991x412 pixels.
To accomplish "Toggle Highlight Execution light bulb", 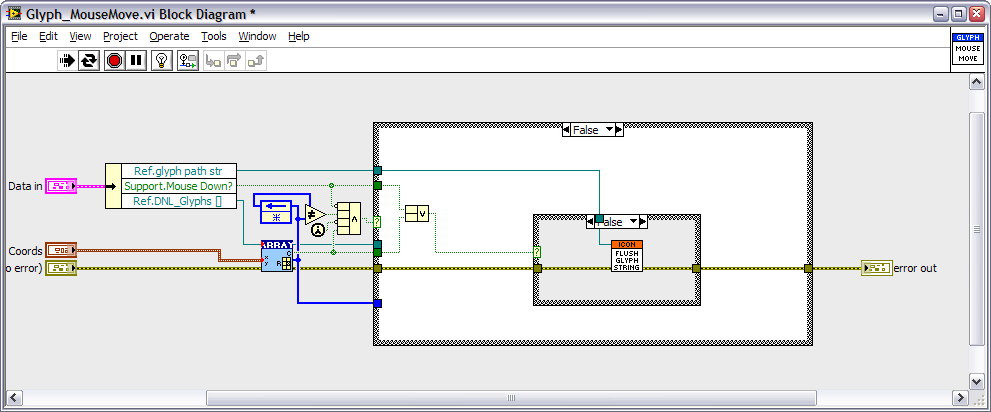I will pos(162,61).
